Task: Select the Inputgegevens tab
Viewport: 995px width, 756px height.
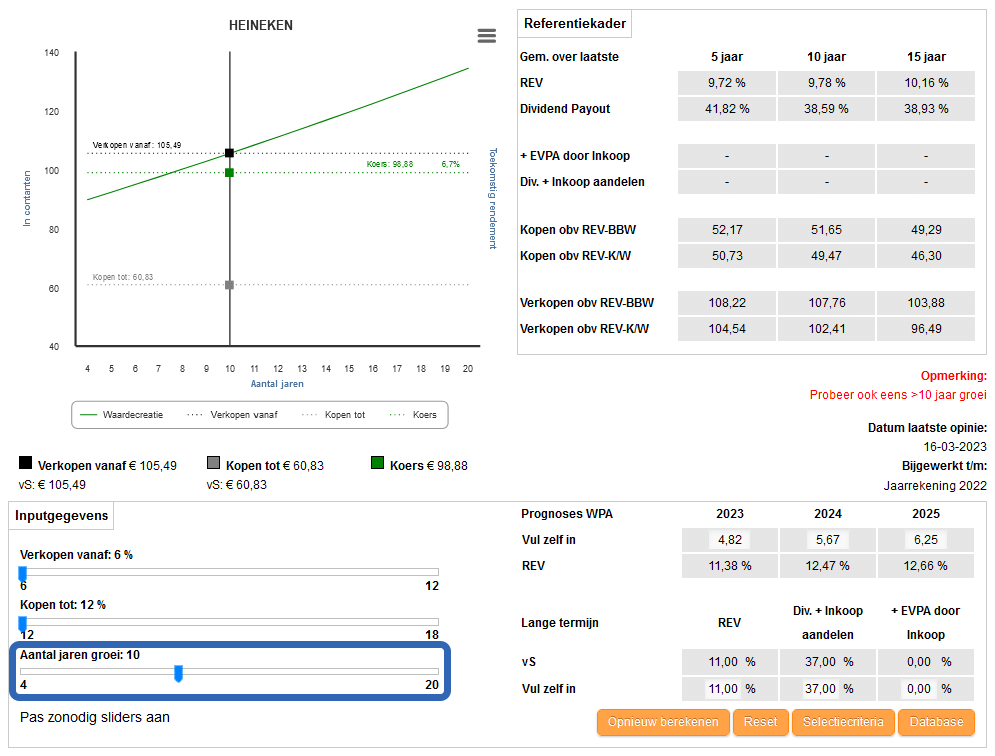Action: (x=62, y=515)
